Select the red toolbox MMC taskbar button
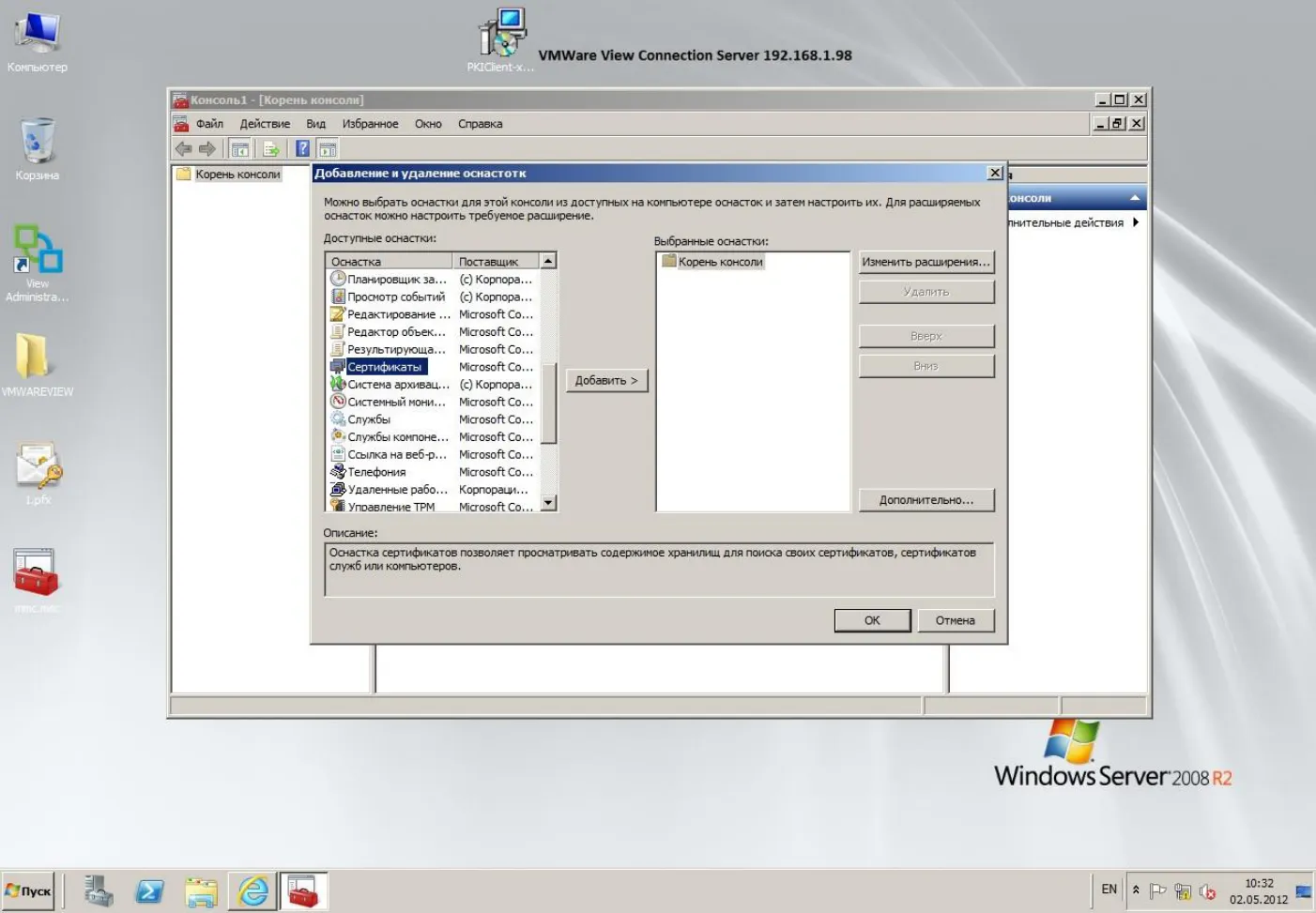Image resolution: width=1316 pixels, height=913 pixels. click(304, 890)
